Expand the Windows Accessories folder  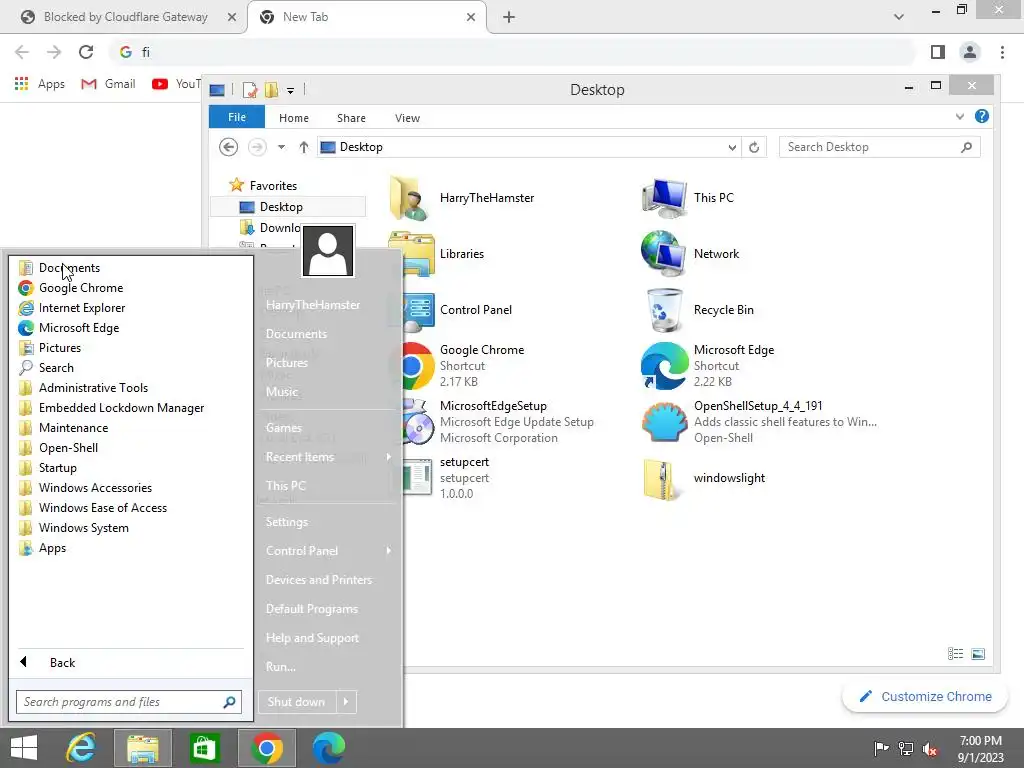pos(95,488)
